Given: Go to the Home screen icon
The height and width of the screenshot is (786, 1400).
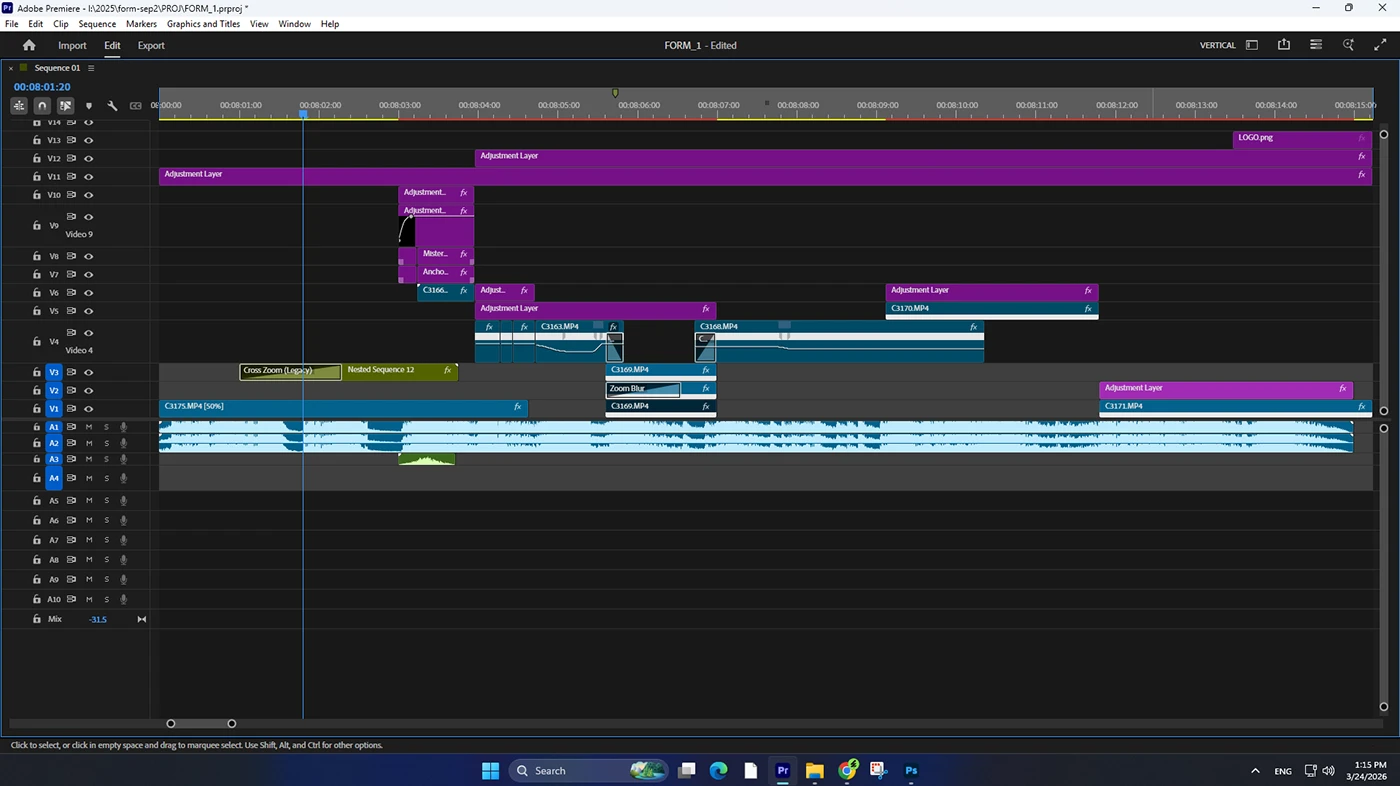Looking at the screenshot, I should [29, 45].
